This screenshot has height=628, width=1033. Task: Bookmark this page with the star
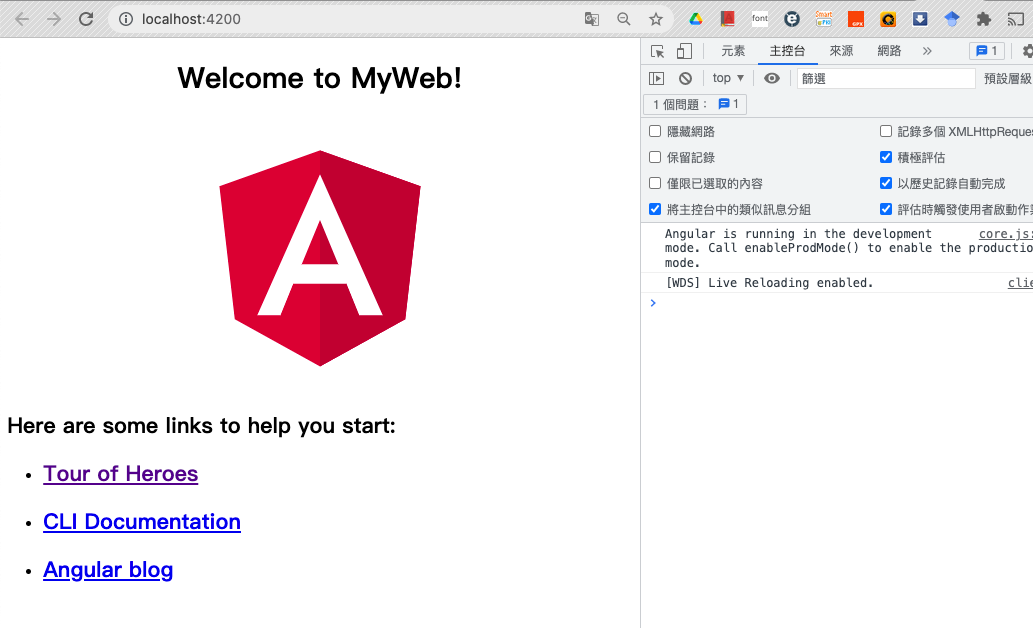point(656,19)
